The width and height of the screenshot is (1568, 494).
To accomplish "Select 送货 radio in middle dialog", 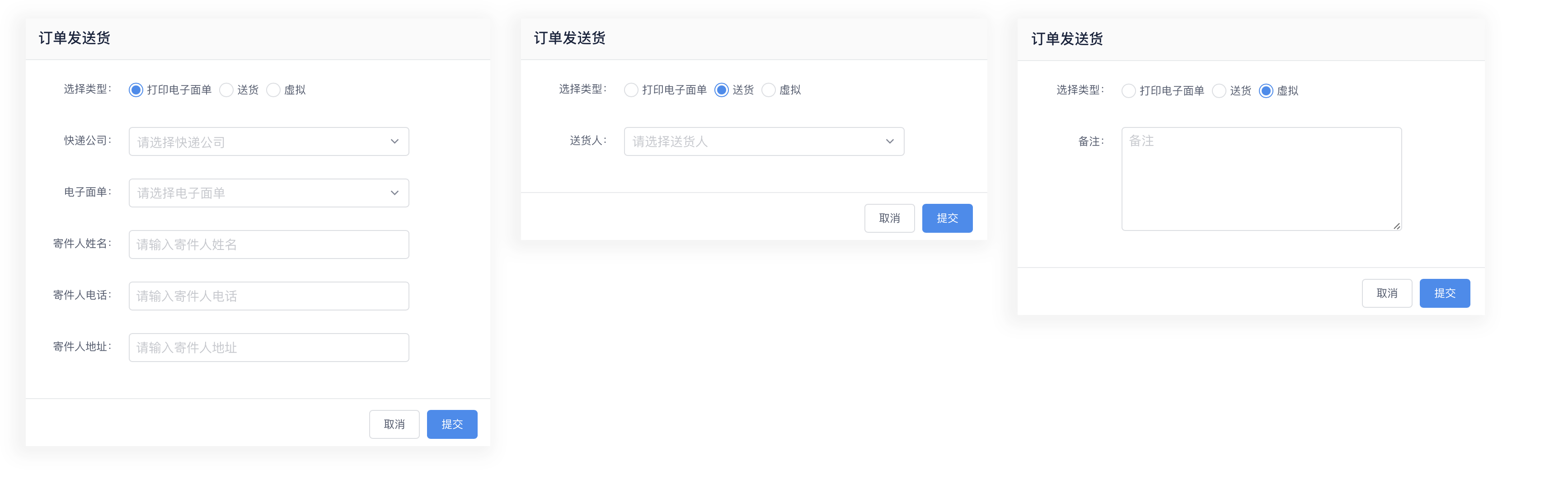I will [721, 90].
